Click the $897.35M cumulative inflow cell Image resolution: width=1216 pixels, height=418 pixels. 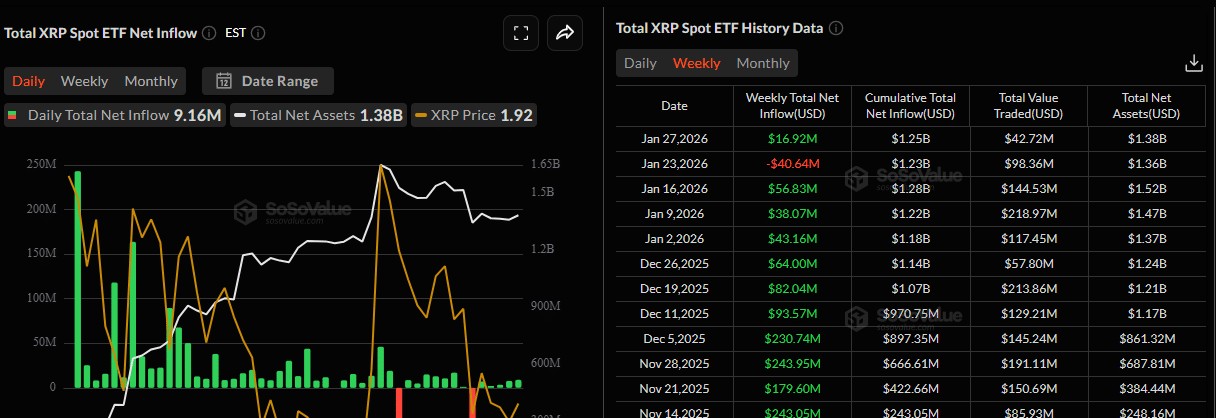pos(911,339)
